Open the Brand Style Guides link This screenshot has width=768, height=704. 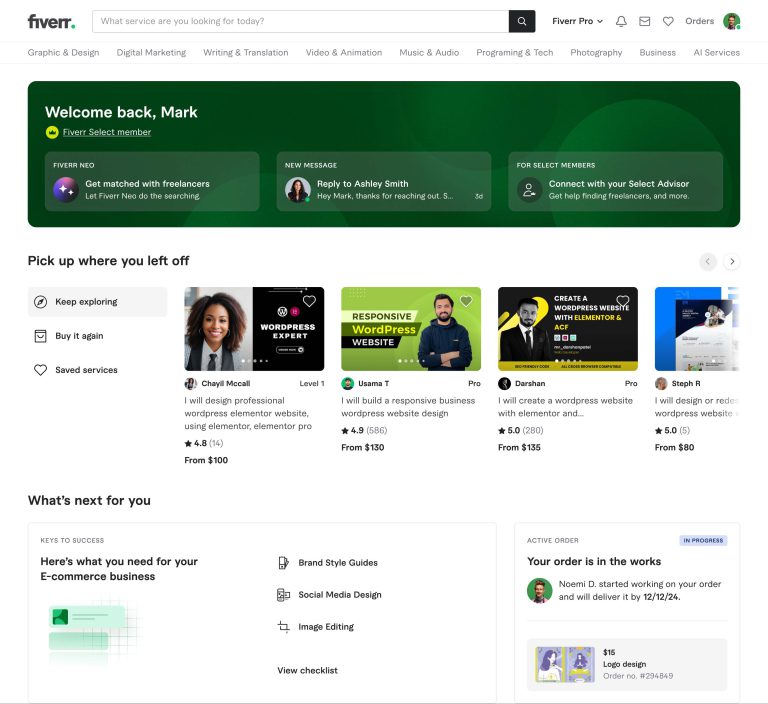(x=338, y=563)
